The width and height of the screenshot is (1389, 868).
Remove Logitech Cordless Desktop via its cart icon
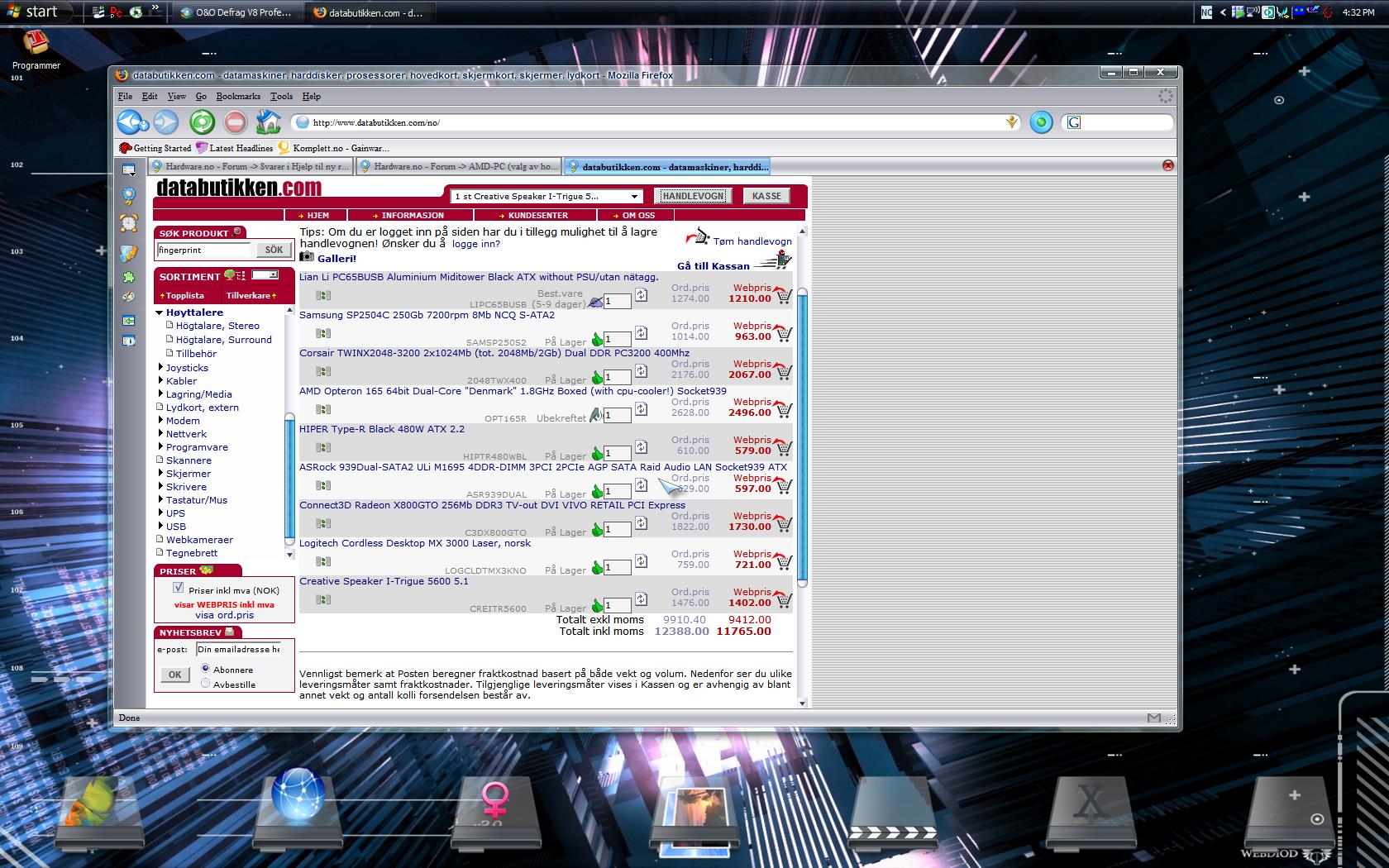783,560
